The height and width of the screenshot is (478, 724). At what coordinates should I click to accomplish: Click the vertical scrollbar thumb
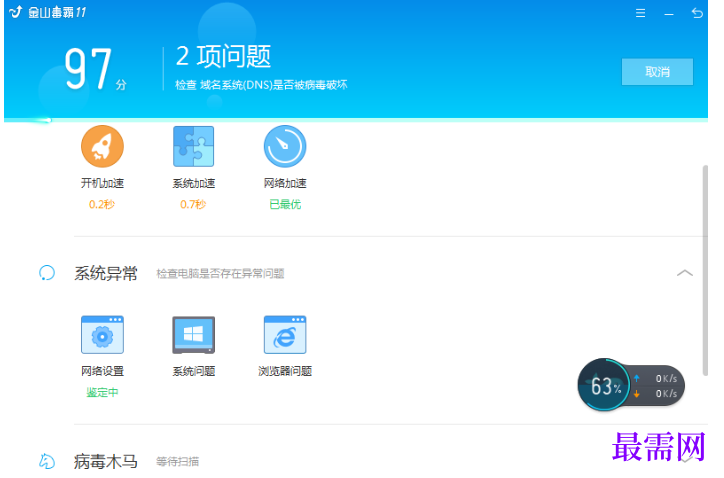coord(705,270)
